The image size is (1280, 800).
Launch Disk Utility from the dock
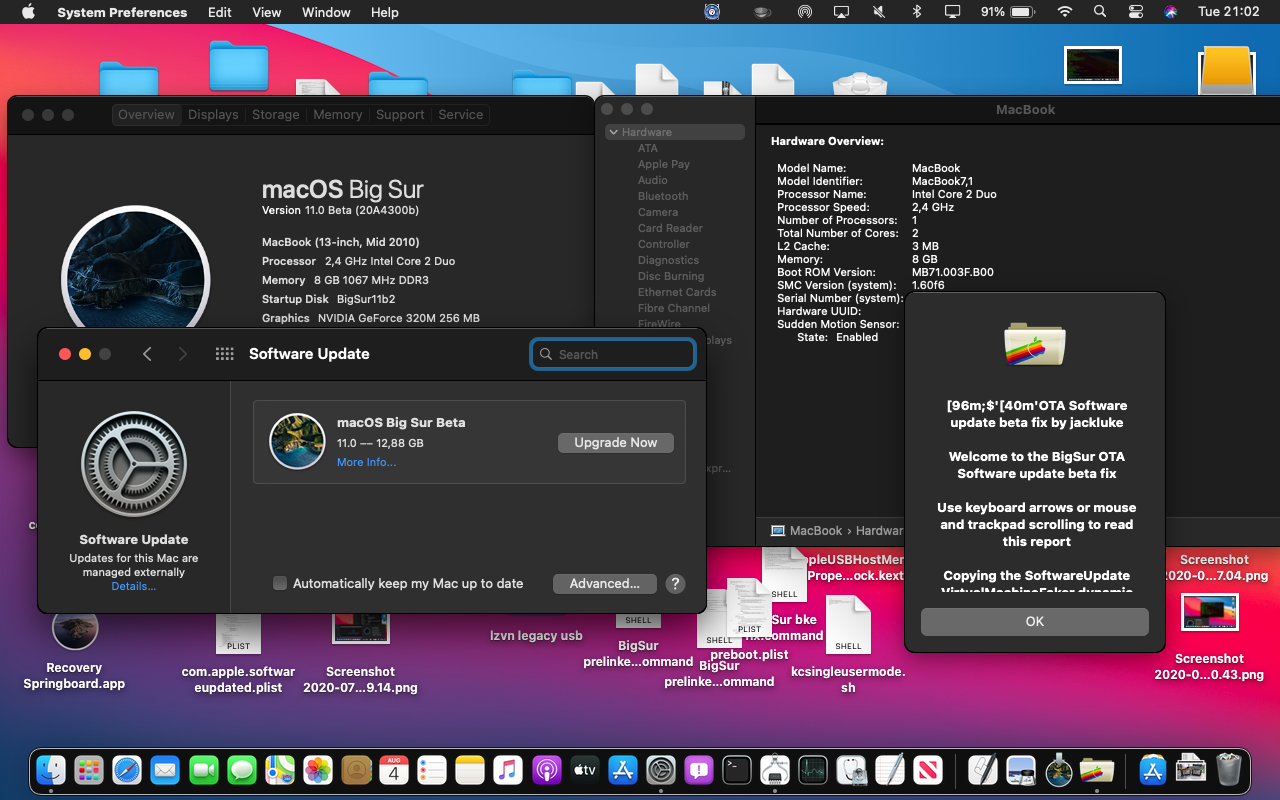click(851, 770)
